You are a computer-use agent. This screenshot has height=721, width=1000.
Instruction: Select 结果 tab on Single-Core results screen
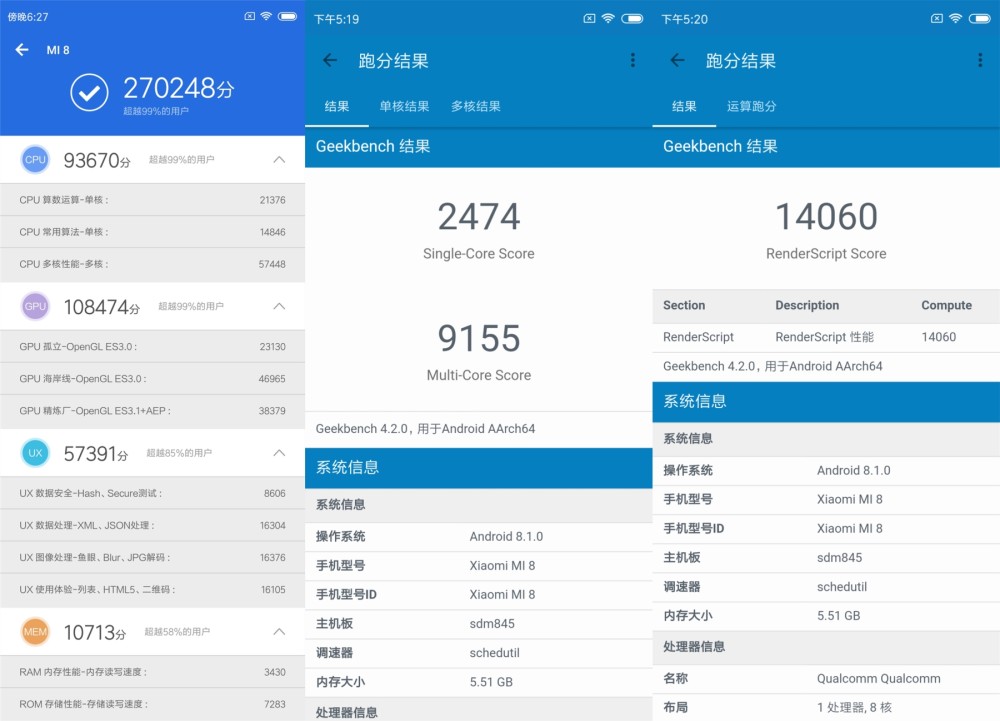click(337, 106)
